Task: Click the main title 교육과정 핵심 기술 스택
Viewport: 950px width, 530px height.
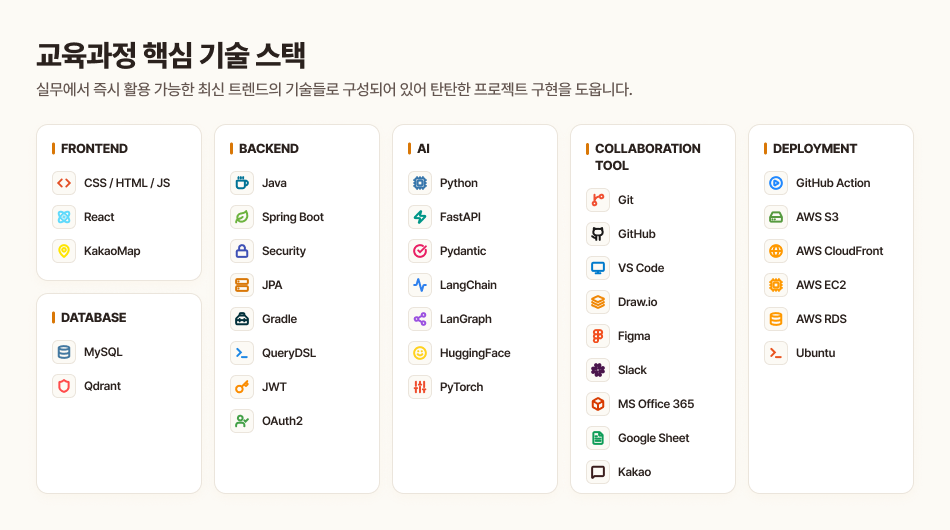Action: (x=171, y=55)
